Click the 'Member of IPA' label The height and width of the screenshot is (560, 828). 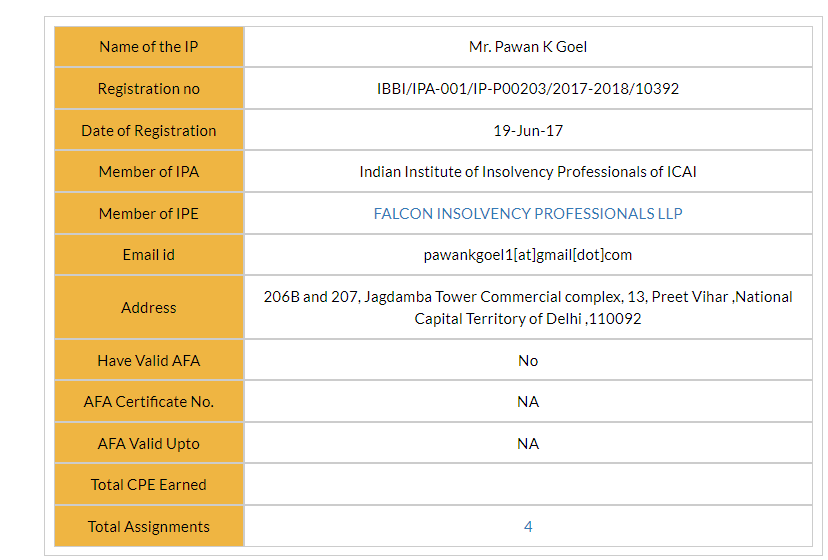coord(149,172)
